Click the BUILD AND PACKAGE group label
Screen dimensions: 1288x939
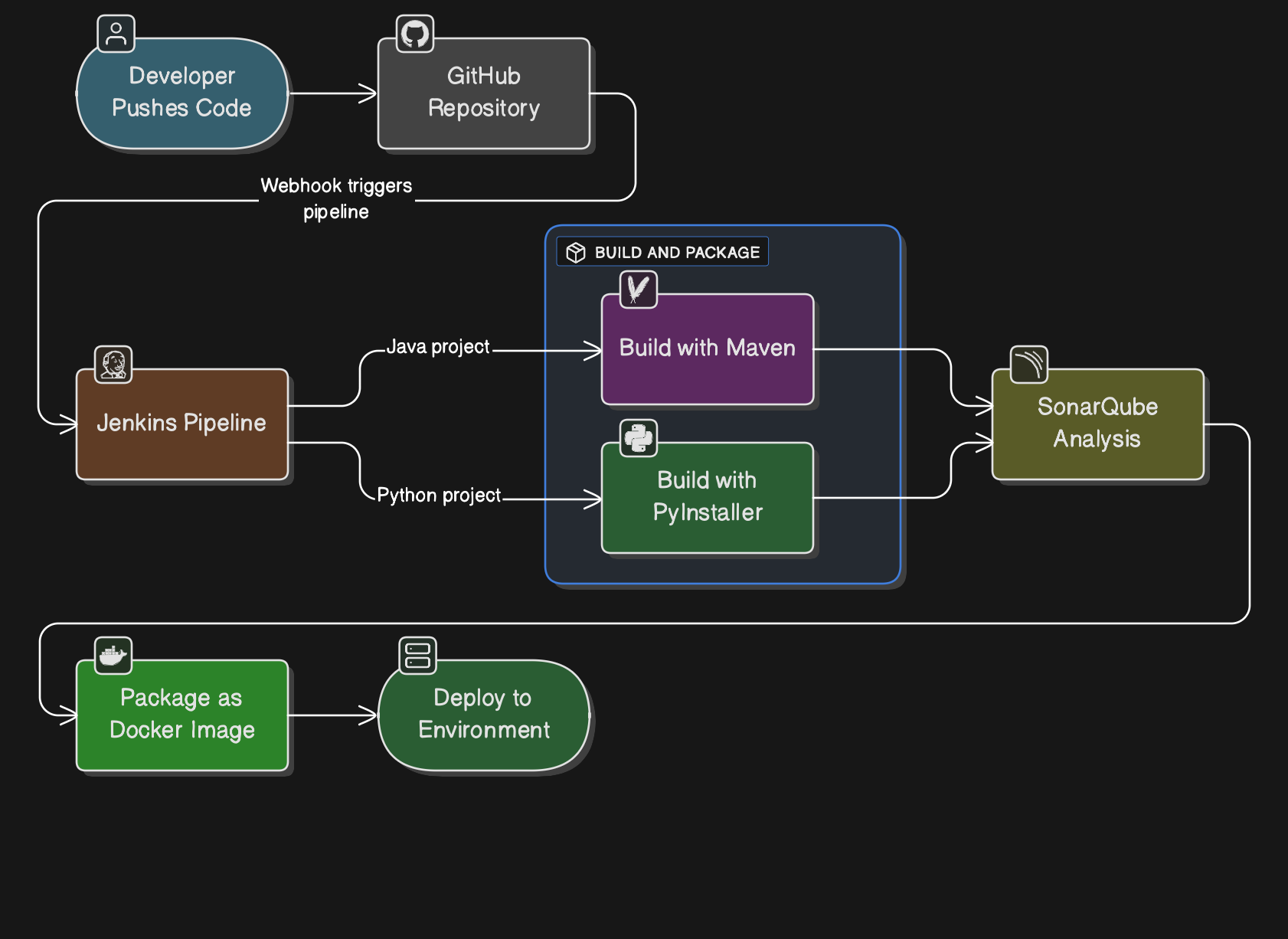pyautogui.click(x=662, y=252)
